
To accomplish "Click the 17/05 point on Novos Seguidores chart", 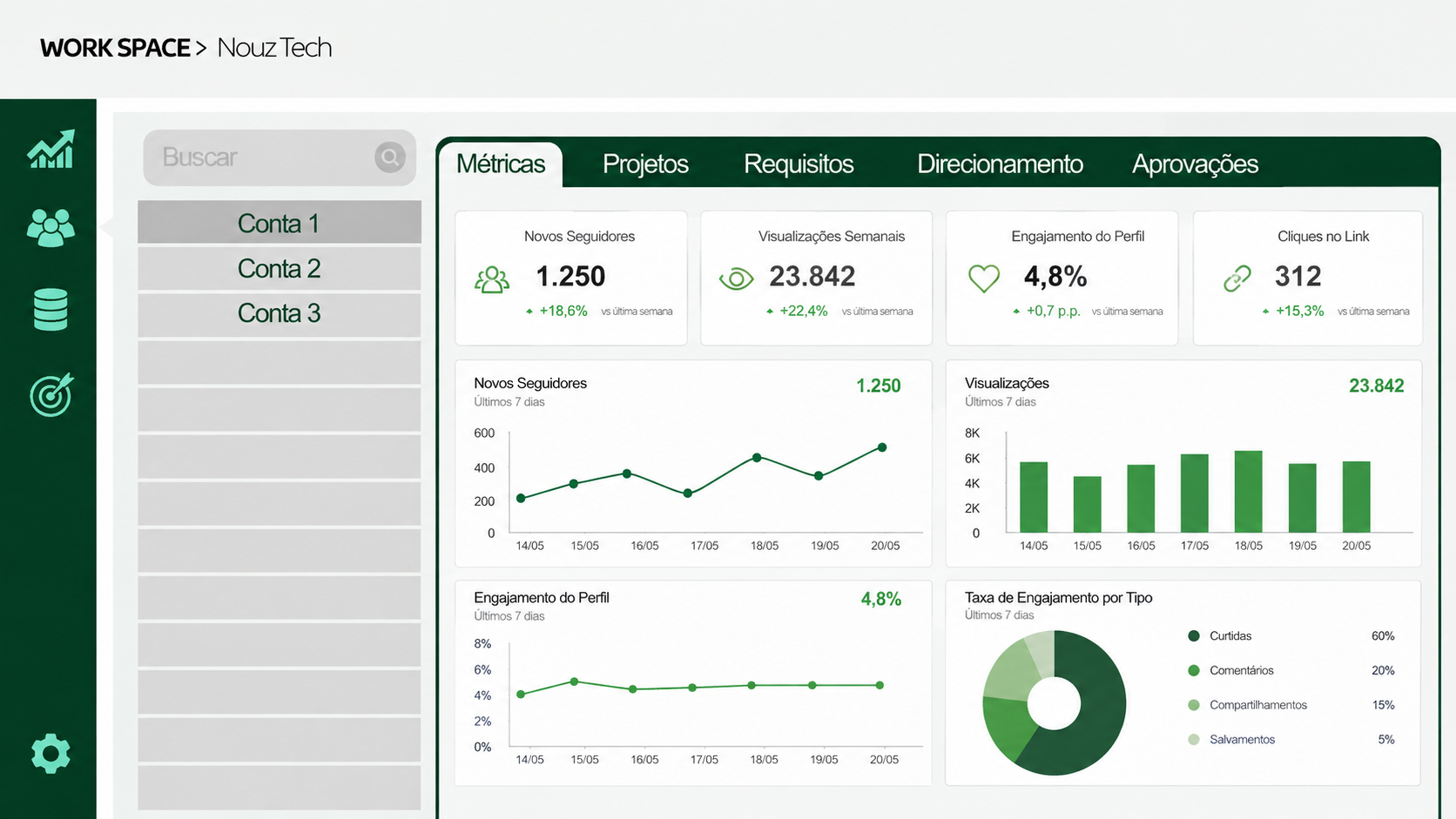I will 688,493.
